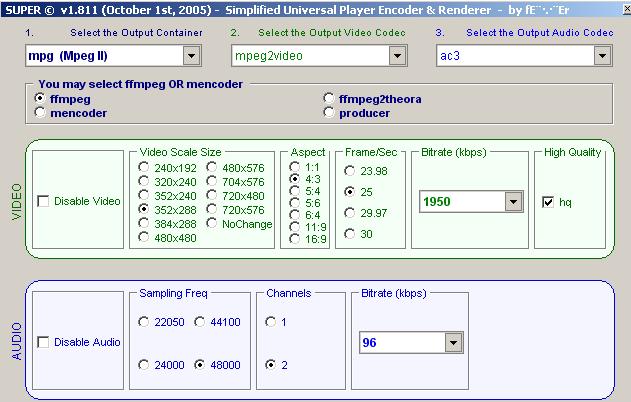
Task: Select NoChange video scale option
Action: [x=211, y=223]
